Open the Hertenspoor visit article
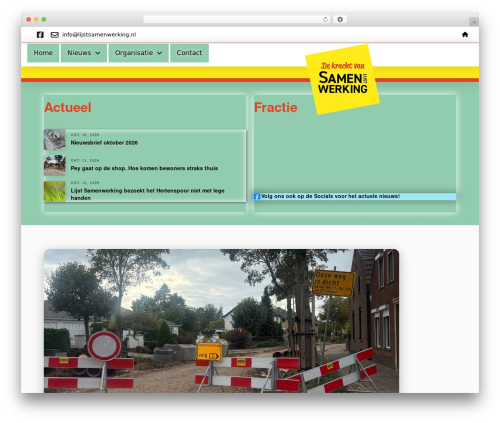 click(x=147, y=194)
